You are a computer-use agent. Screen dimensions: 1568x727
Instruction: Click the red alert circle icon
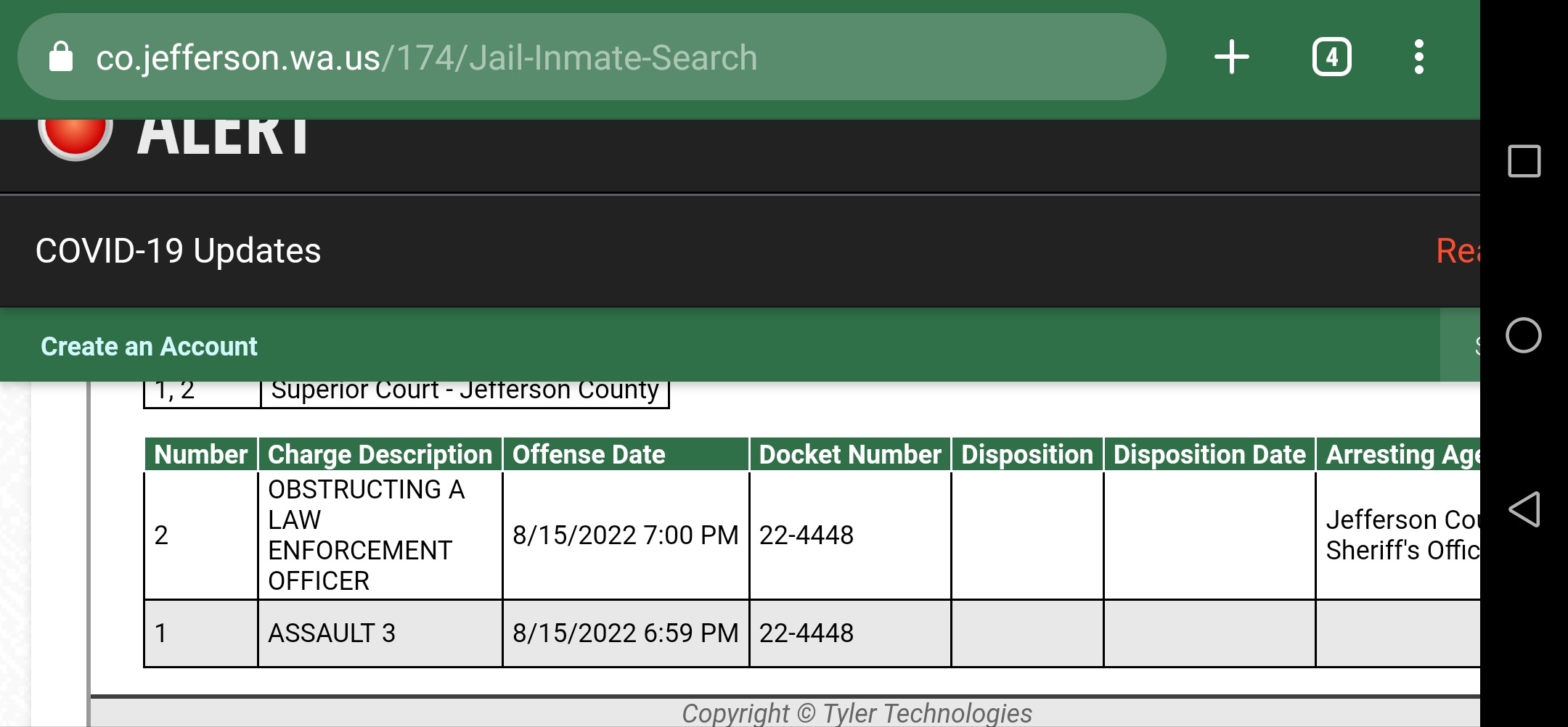(x=75, y=138)
